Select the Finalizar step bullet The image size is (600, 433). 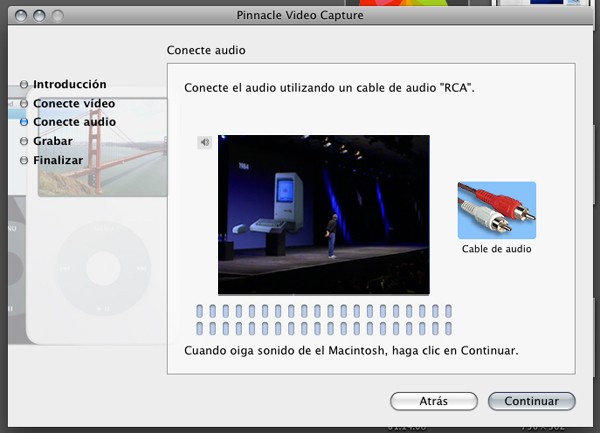point(24,160)
